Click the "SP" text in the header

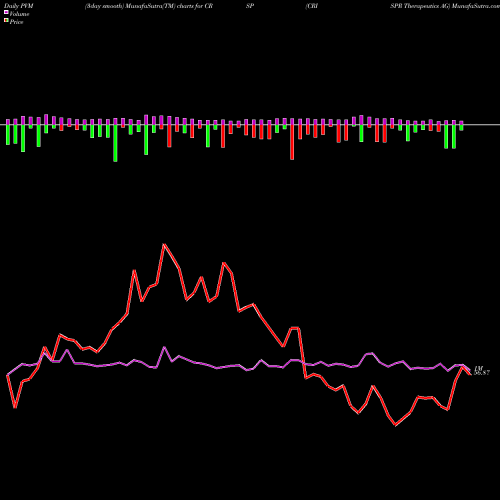[x=250, y=6]
